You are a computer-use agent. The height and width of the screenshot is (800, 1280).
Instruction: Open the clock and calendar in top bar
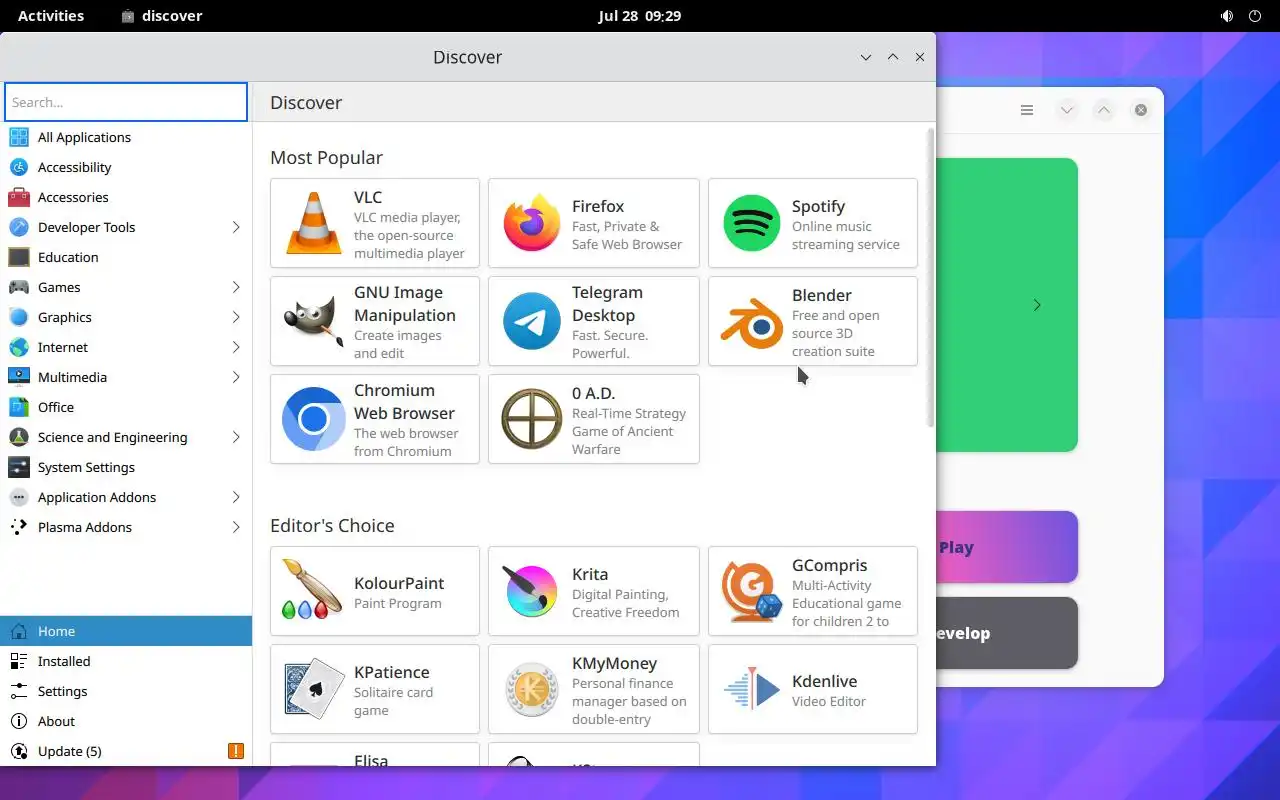tap(640, 16)
